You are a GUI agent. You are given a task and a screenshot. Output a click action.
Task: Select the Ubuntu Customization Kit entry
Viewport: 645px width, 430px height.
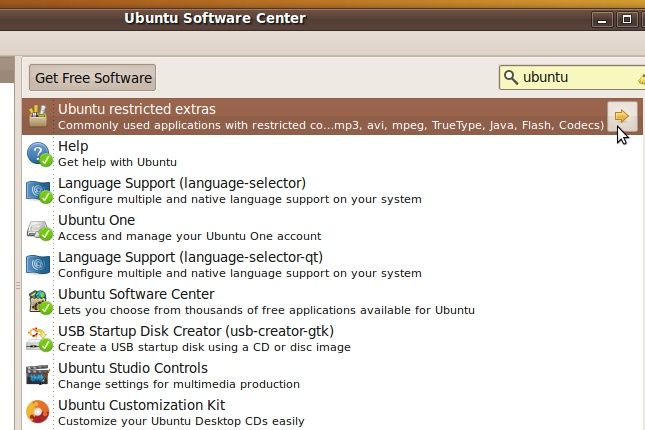click(x=332, y=412)
